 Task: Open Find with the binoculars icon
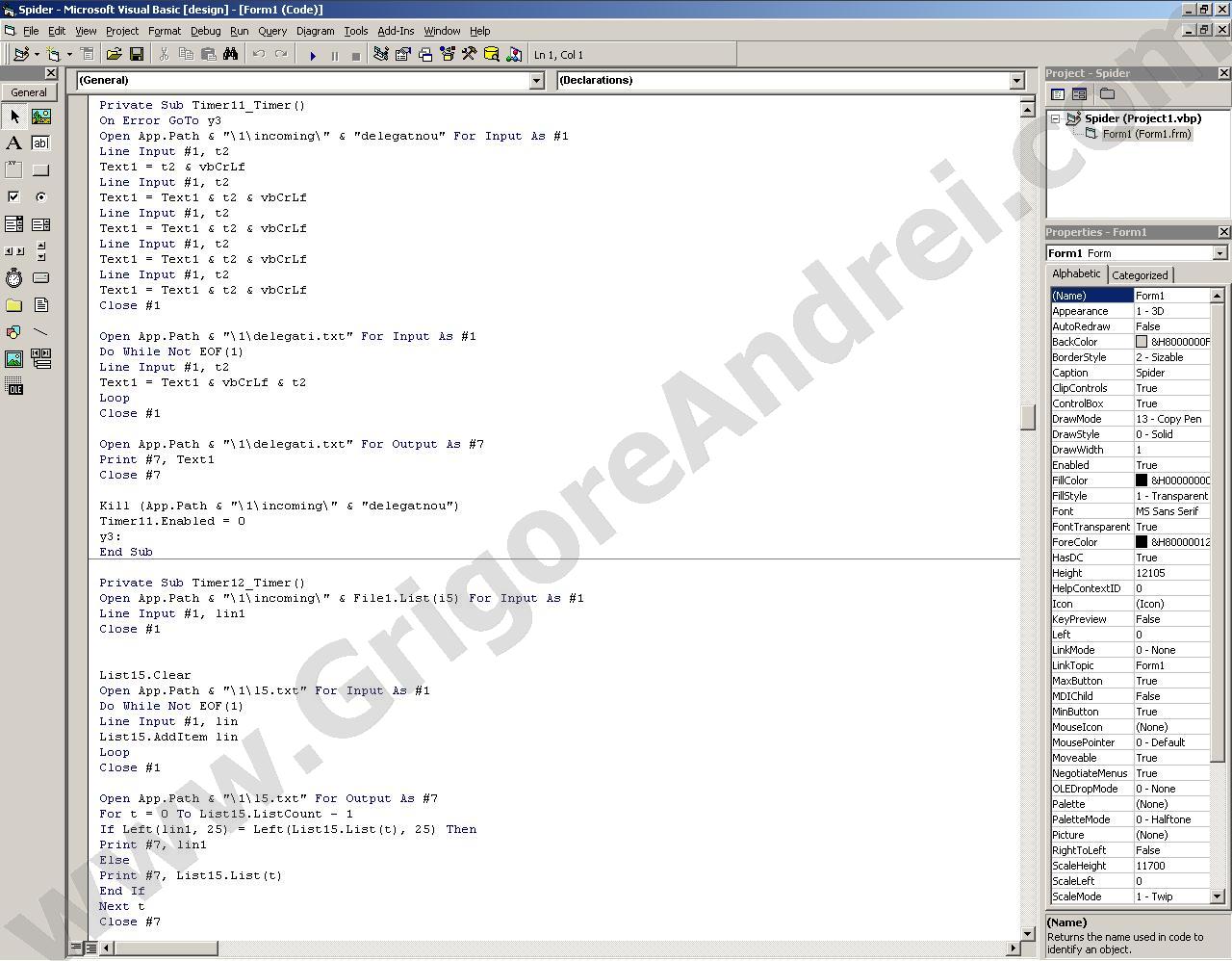click(231, 55)
